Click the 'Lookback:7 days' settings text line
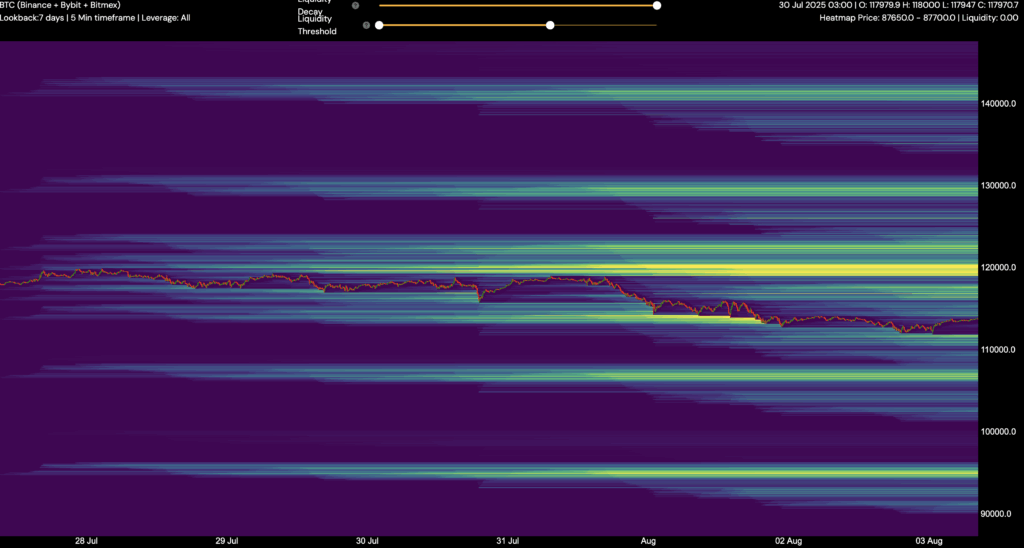This screenshot has width=1024, height=548. [95, 18]
